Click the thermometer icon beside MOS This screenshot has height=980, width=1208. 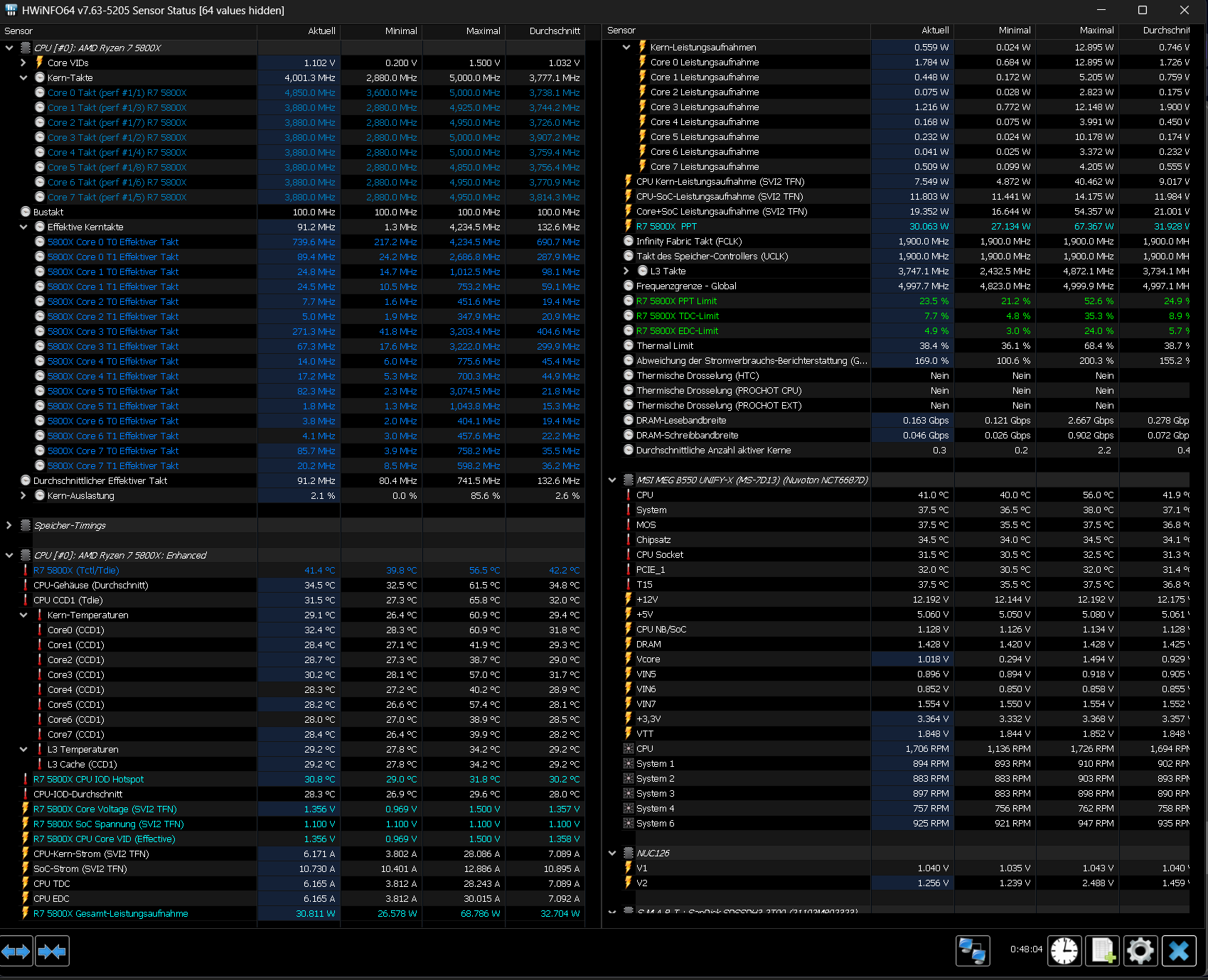click(x=629, y=524)
